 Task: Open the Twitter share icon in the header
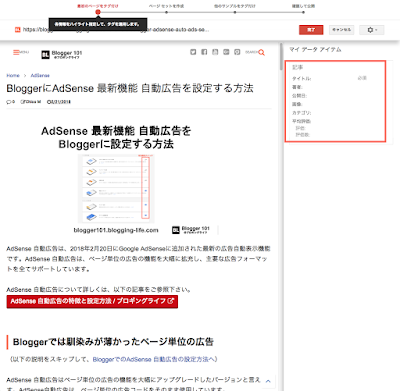pos(193,52)
